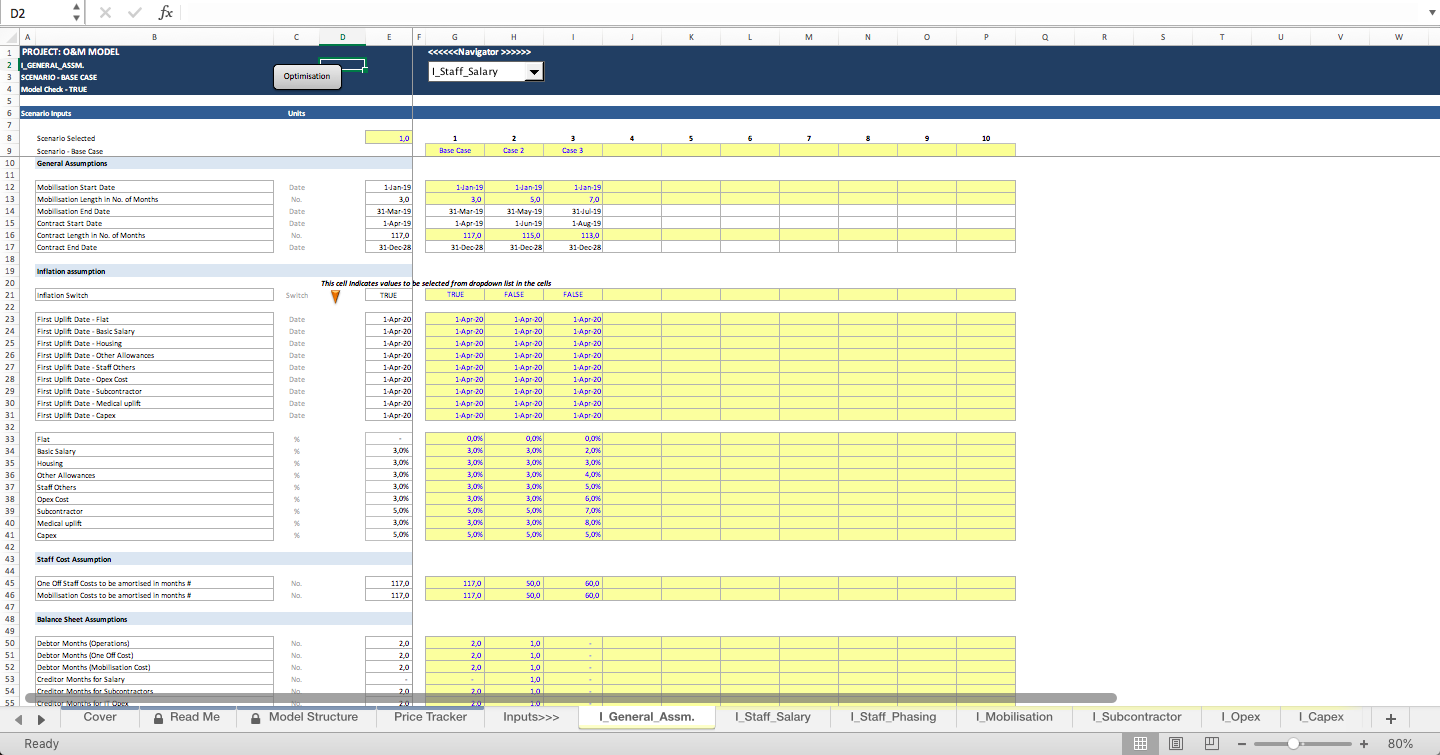Click the greyed Enter checkmark in the formula bar
This screenshot has height=755, width=1440.
[x=134, y=13]
